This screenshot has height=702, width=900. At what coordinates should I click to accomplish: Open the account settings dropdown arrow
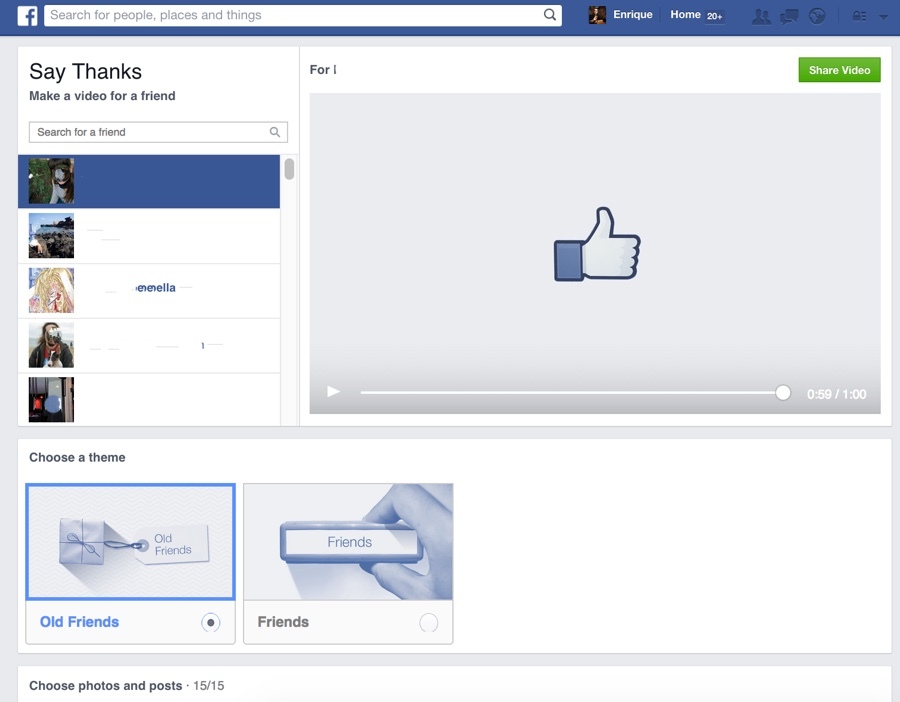click(x=883, y=17)
